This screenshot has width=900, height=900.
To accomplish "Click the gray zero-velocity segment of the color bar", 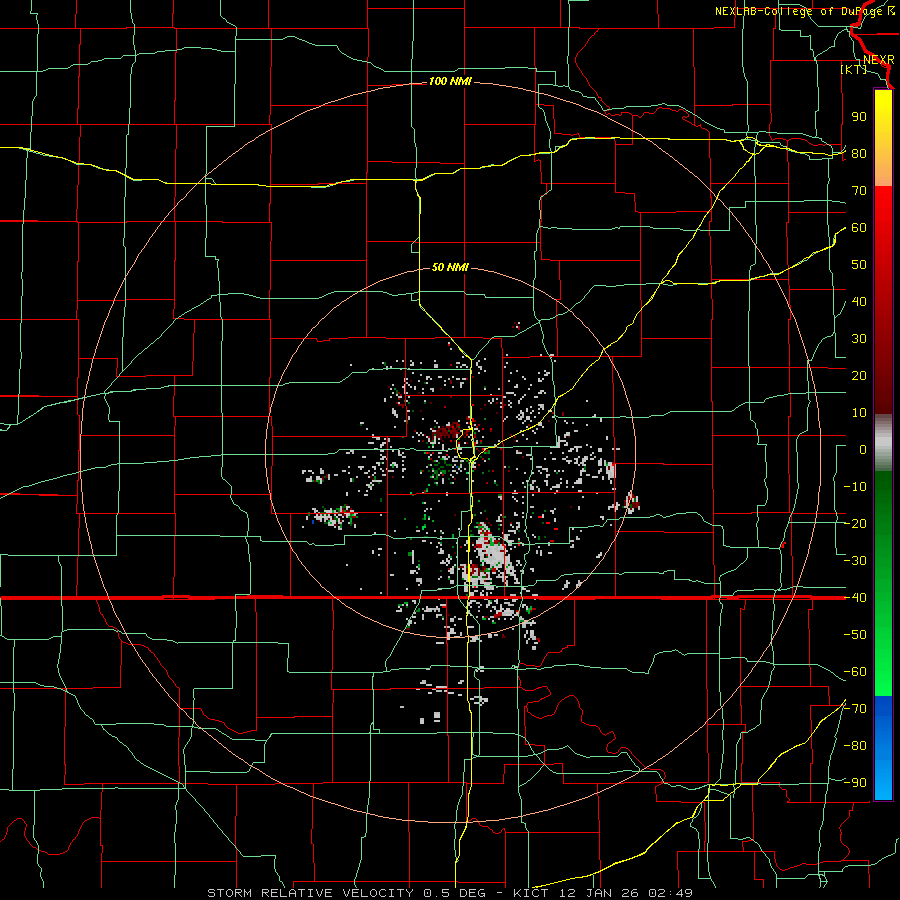I will click(883, 443).
